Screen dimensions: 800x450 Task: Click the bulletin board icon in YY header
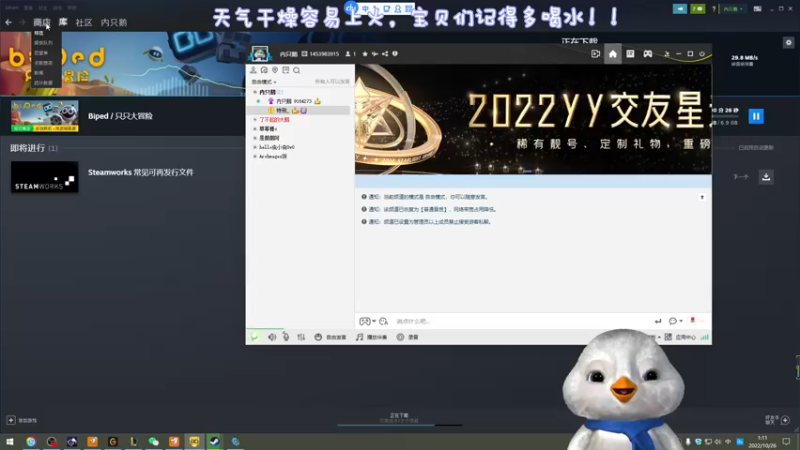(630, 54)
